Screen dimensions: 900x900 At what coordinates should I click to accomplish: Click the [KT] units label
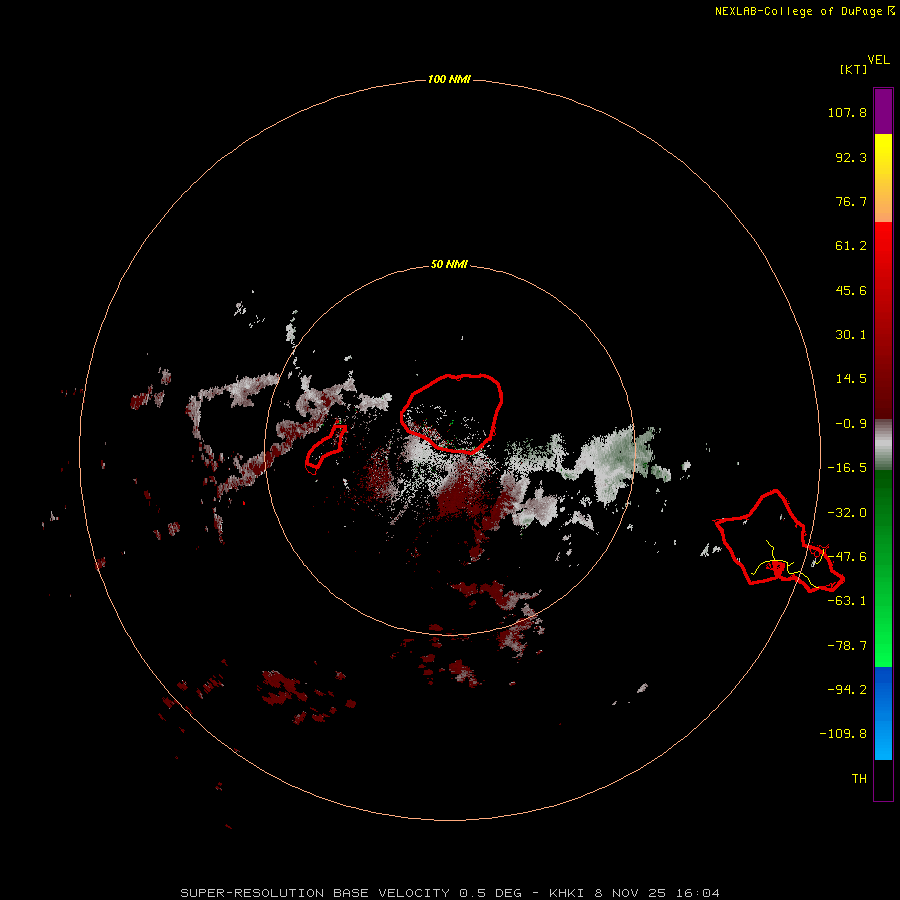(x=853, y=69)
